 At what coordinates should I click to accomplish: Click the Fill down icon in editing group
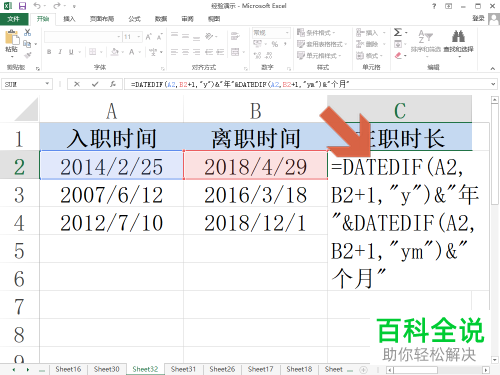coord(398,44)
